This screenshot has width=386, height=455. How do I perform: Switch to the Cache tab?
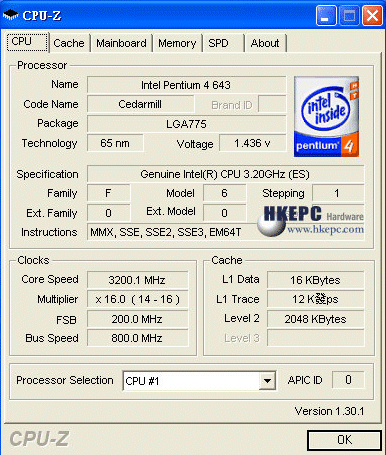pos(69,43)
